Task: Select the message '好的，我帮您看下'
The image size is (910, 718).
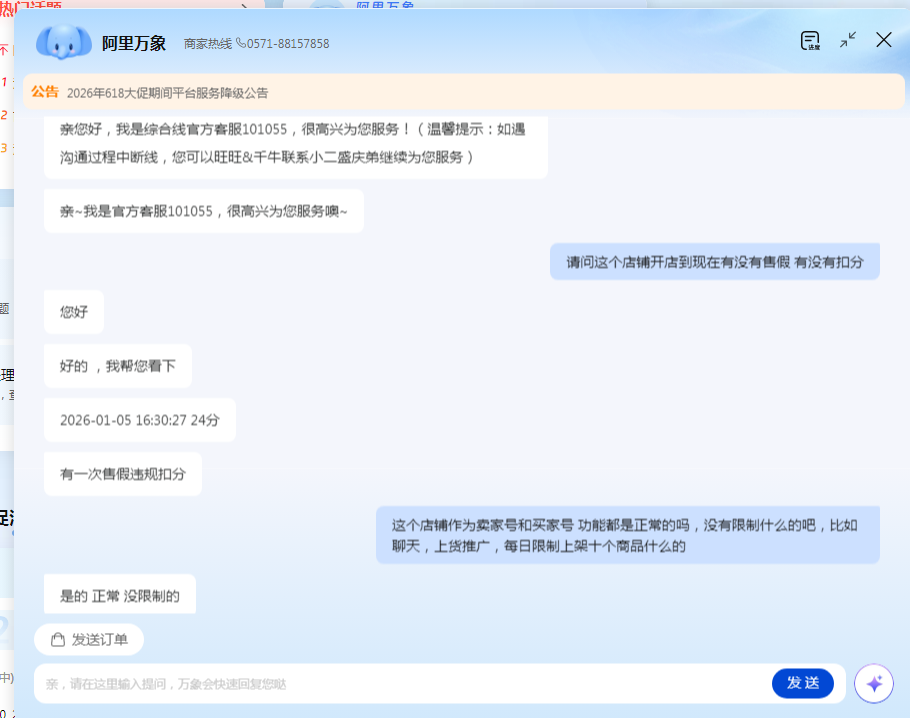Action: pyautogui.click(x=118, y=366)
